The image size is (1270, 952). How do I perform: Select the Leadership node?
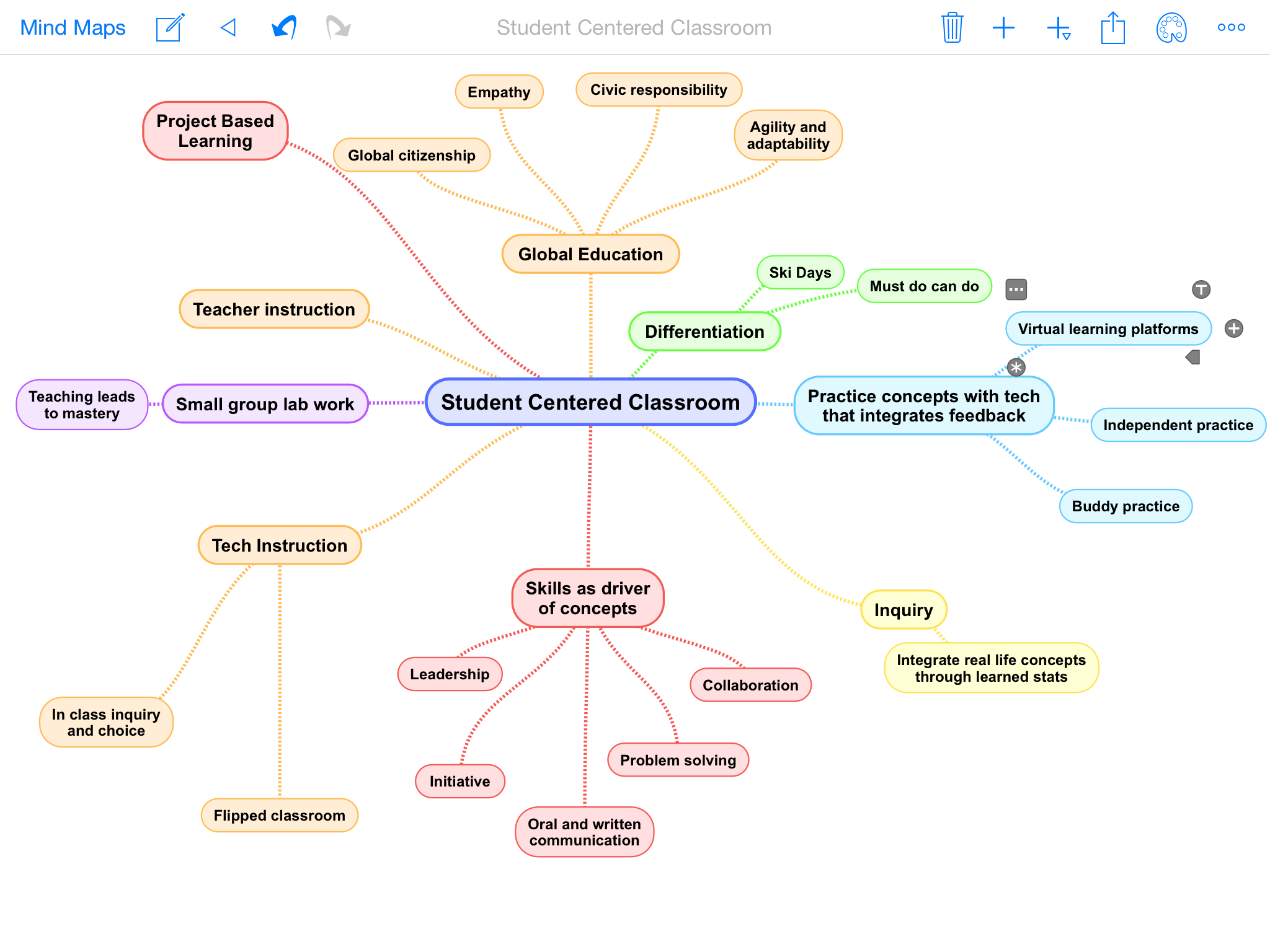click(450, 674)
